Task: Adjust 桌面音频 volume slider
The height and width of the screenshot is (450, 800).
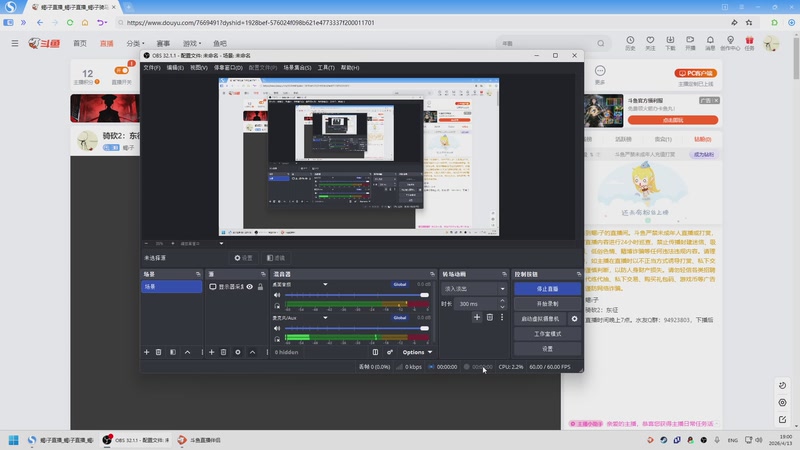Action: (x=357, y=295)
